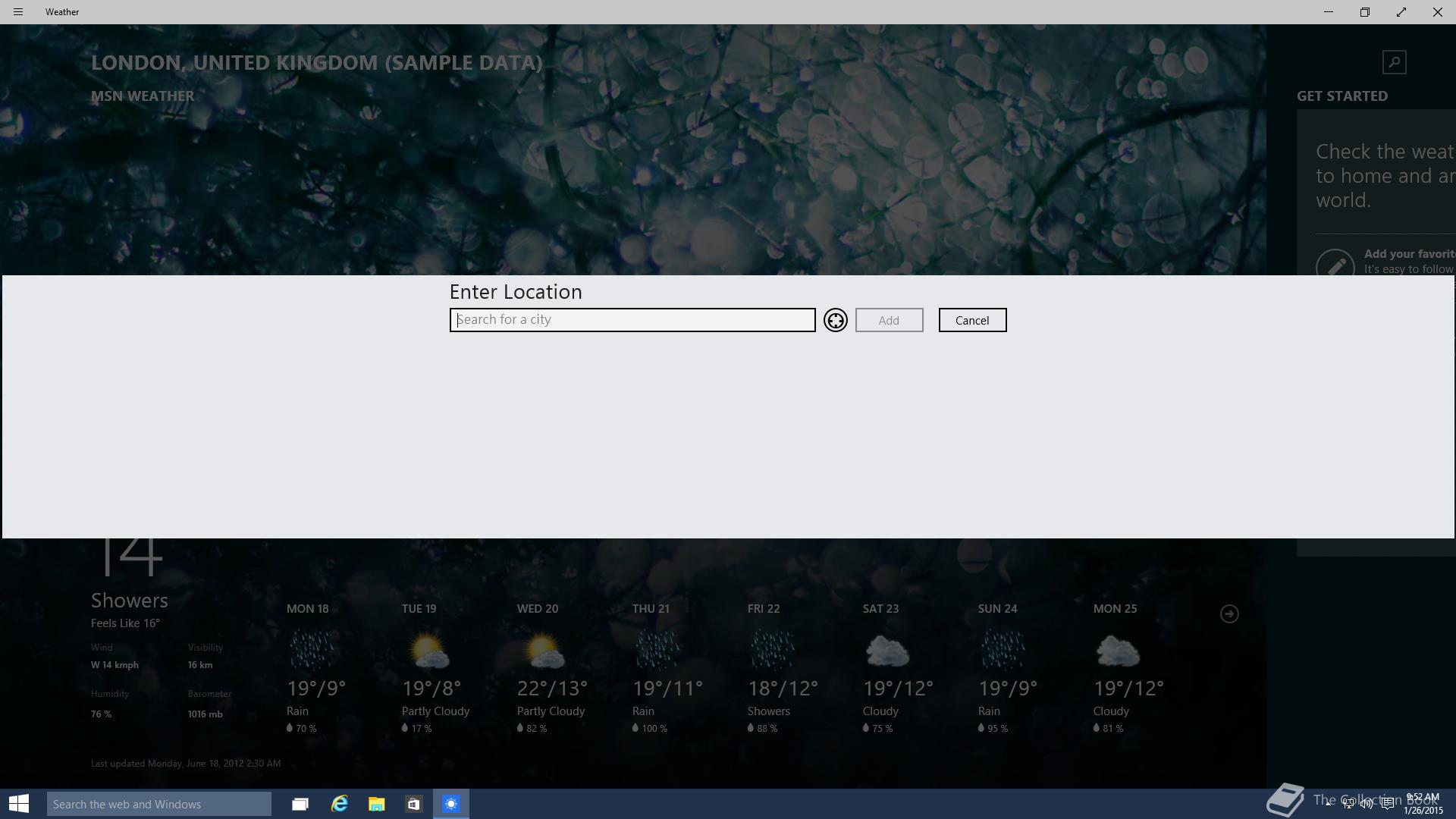Click the 1016 mb barometer value
Image resolution: width=1456 pixels, height=819 pixels.
(x=206, y=714)
